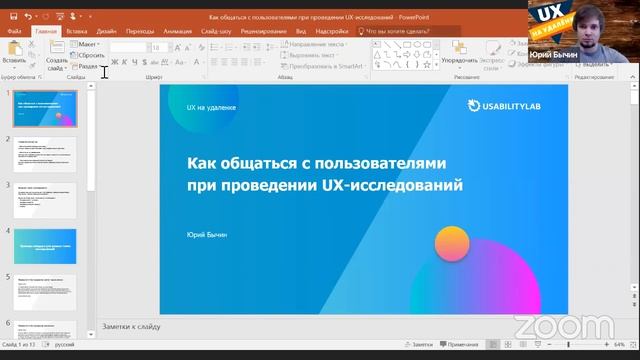Open the Макет layout dropdown
Screen dimensions: 640x360
pyautogui.click(x=85, y=44)
